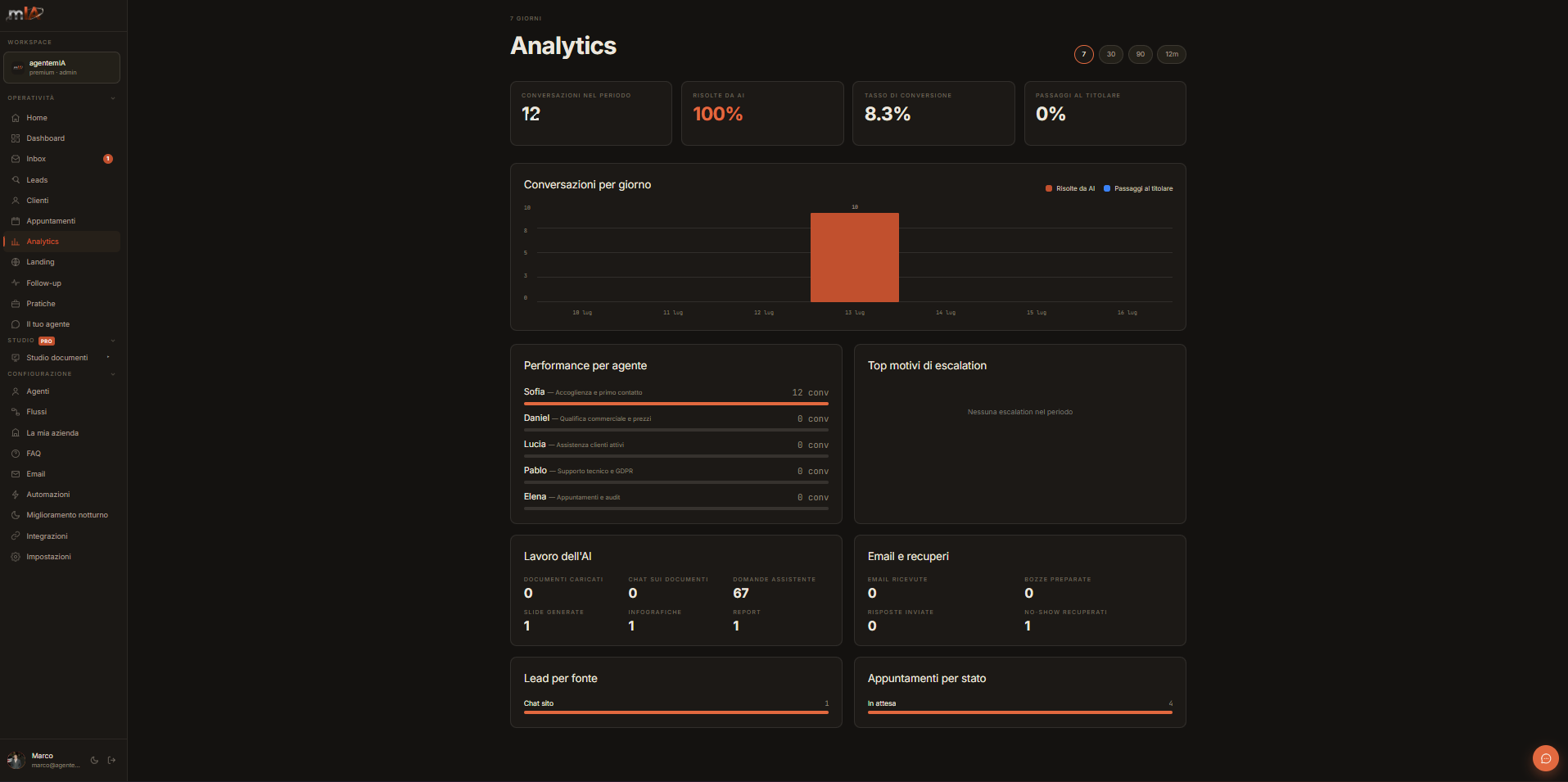The image size is (1568, 782).
Task: Click Sofia's orange progress bar
Action: (x=676, y=404)
